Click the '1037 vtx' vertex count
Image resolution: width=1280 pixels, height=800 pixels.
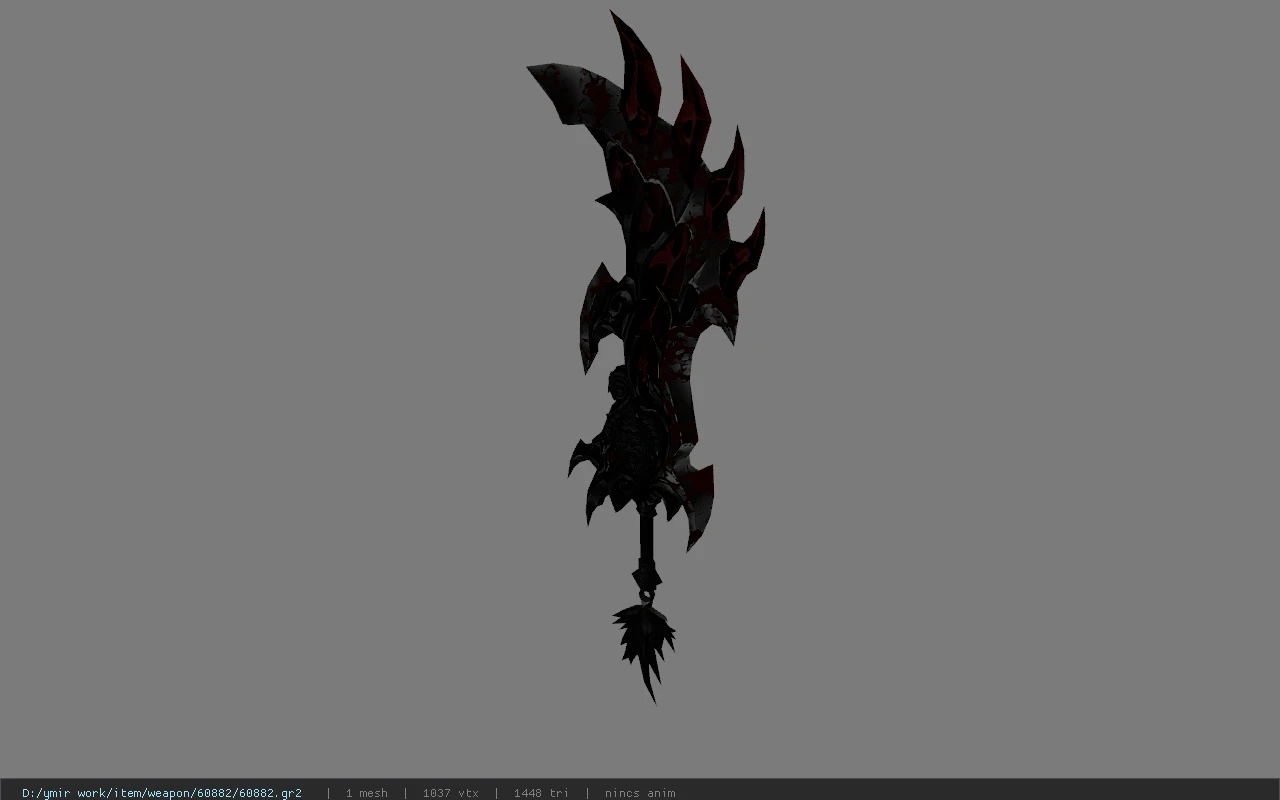point(451,793)
